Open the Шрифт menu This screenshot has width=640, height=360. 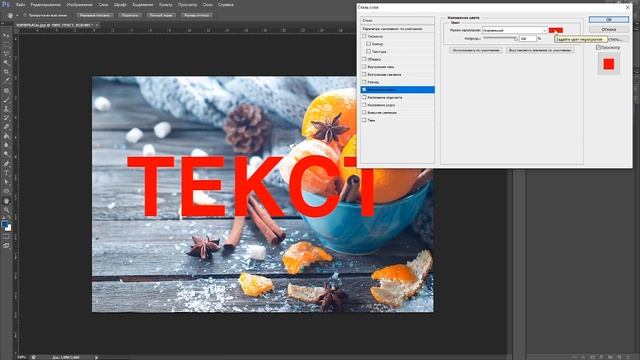120,4
